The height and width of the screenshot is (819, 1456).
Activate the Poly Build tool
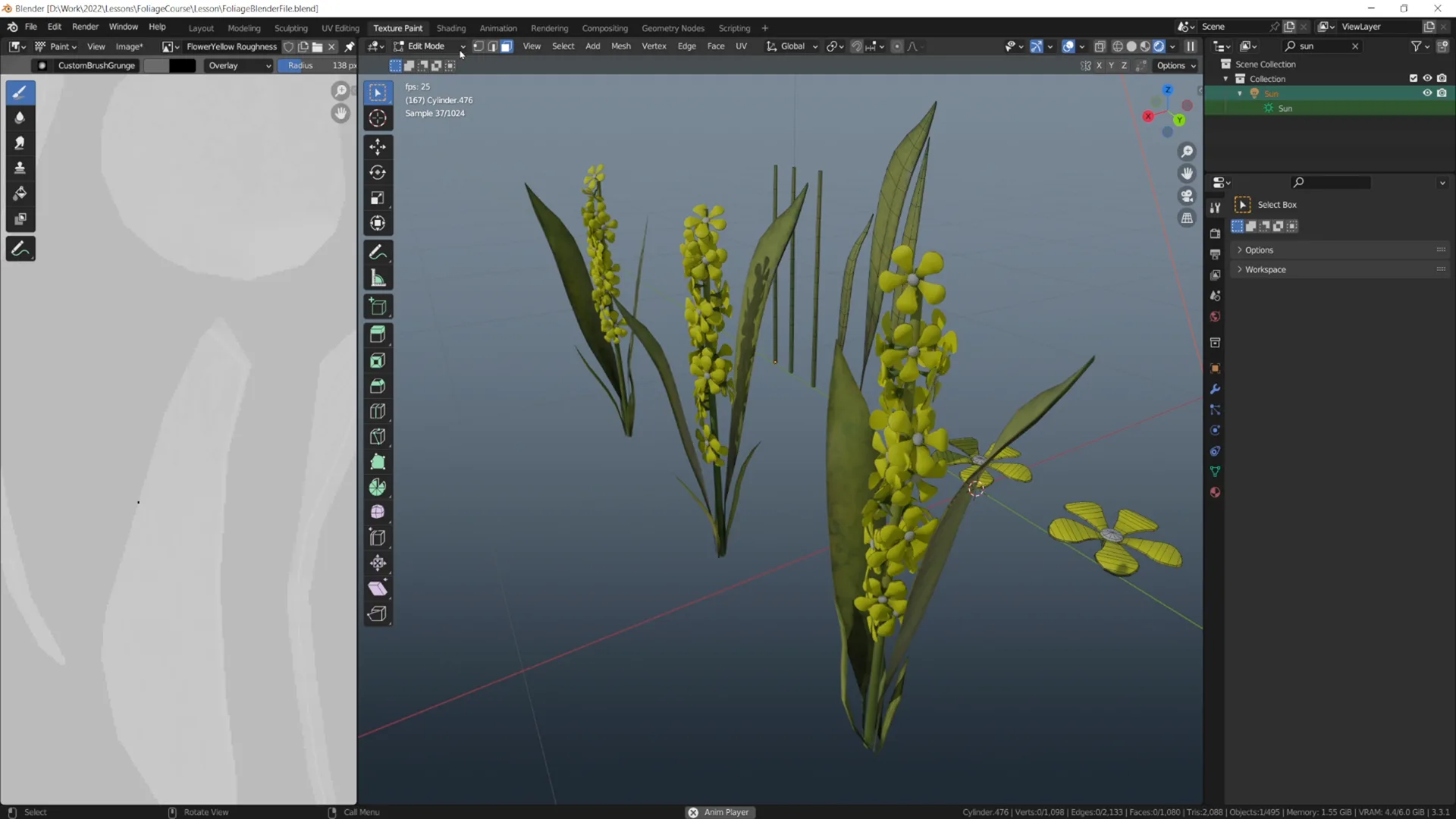[x=378, y=462]
